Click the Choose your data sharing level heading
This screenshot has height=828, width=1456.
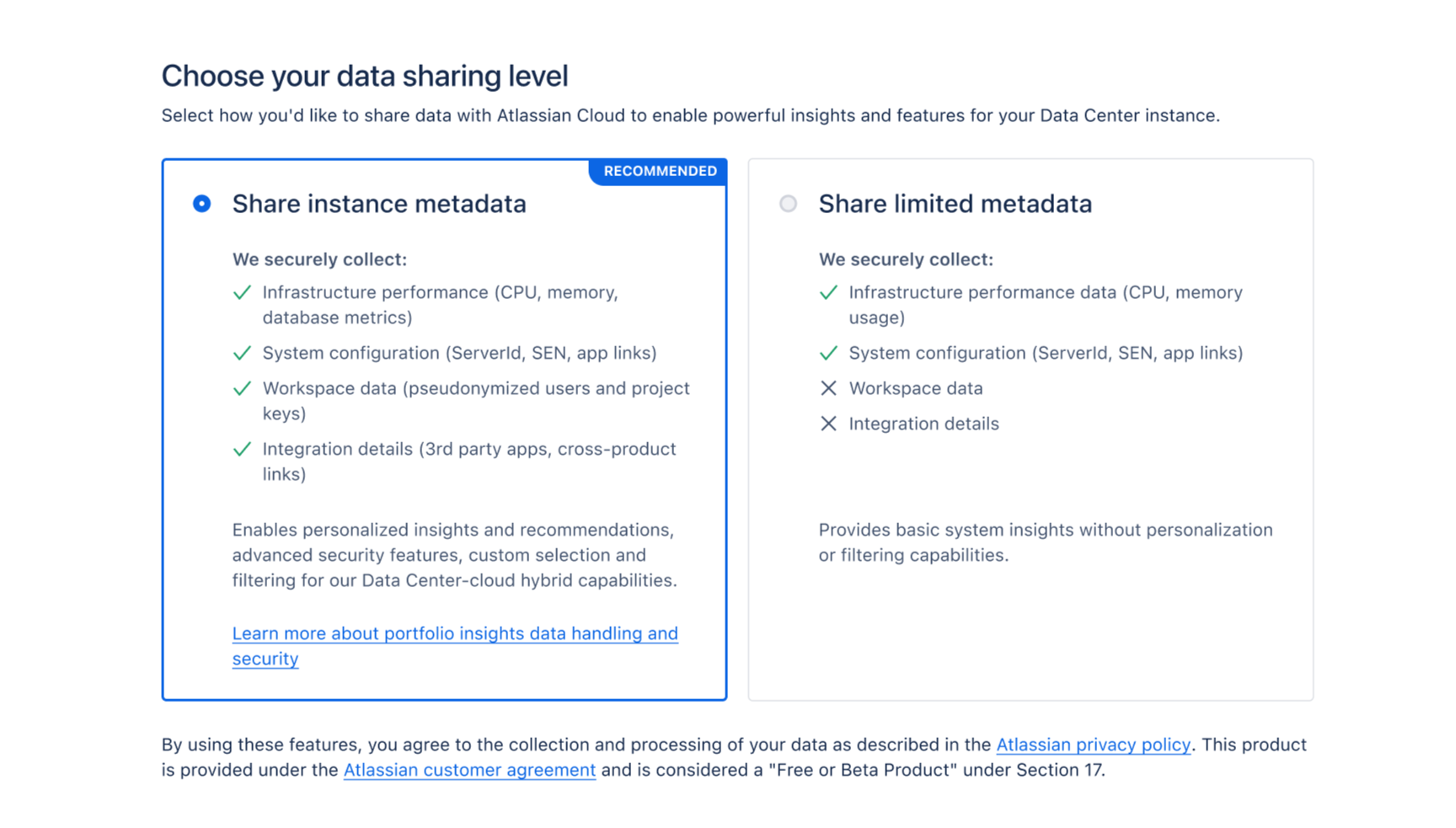pos(365,76)
